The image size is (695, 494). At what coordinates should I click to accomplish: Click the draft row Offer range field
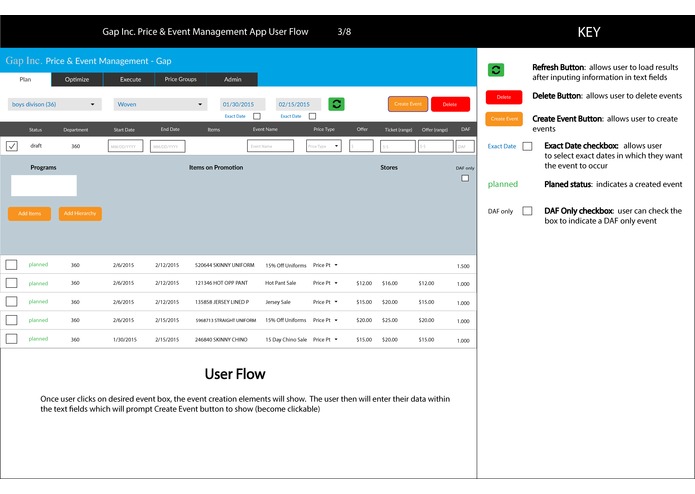436,146
